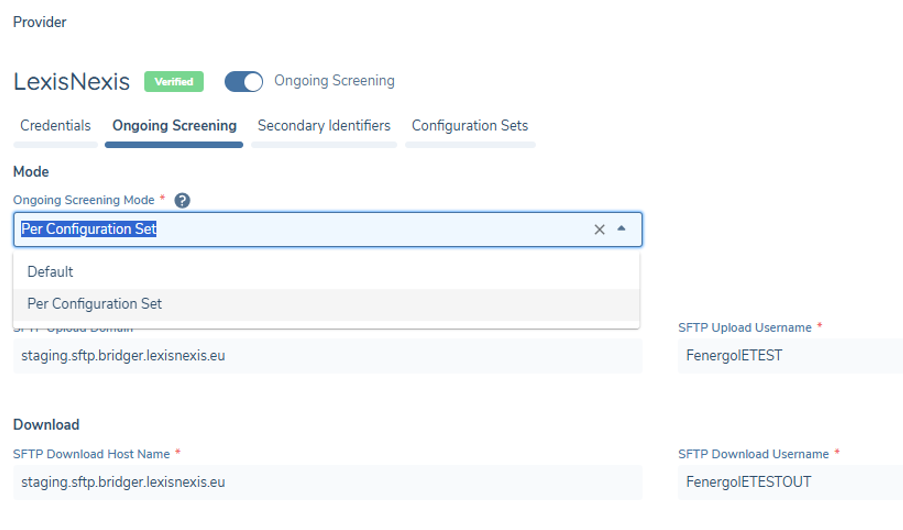Click the Download section heading

click(46, 425)
